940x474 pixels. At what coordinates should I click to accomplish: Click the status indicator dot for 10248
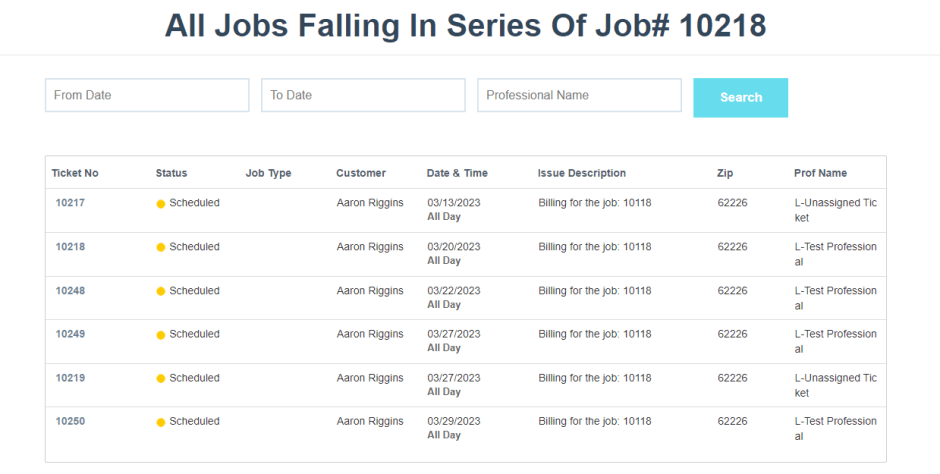(x=161, y=292)
